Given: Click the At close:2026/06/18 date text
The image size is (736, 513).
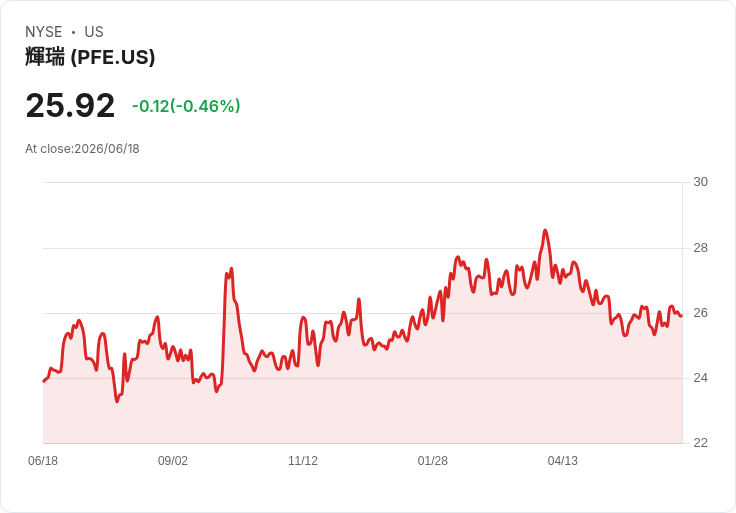Looking at the screenshot, I should tap(82, 149).
